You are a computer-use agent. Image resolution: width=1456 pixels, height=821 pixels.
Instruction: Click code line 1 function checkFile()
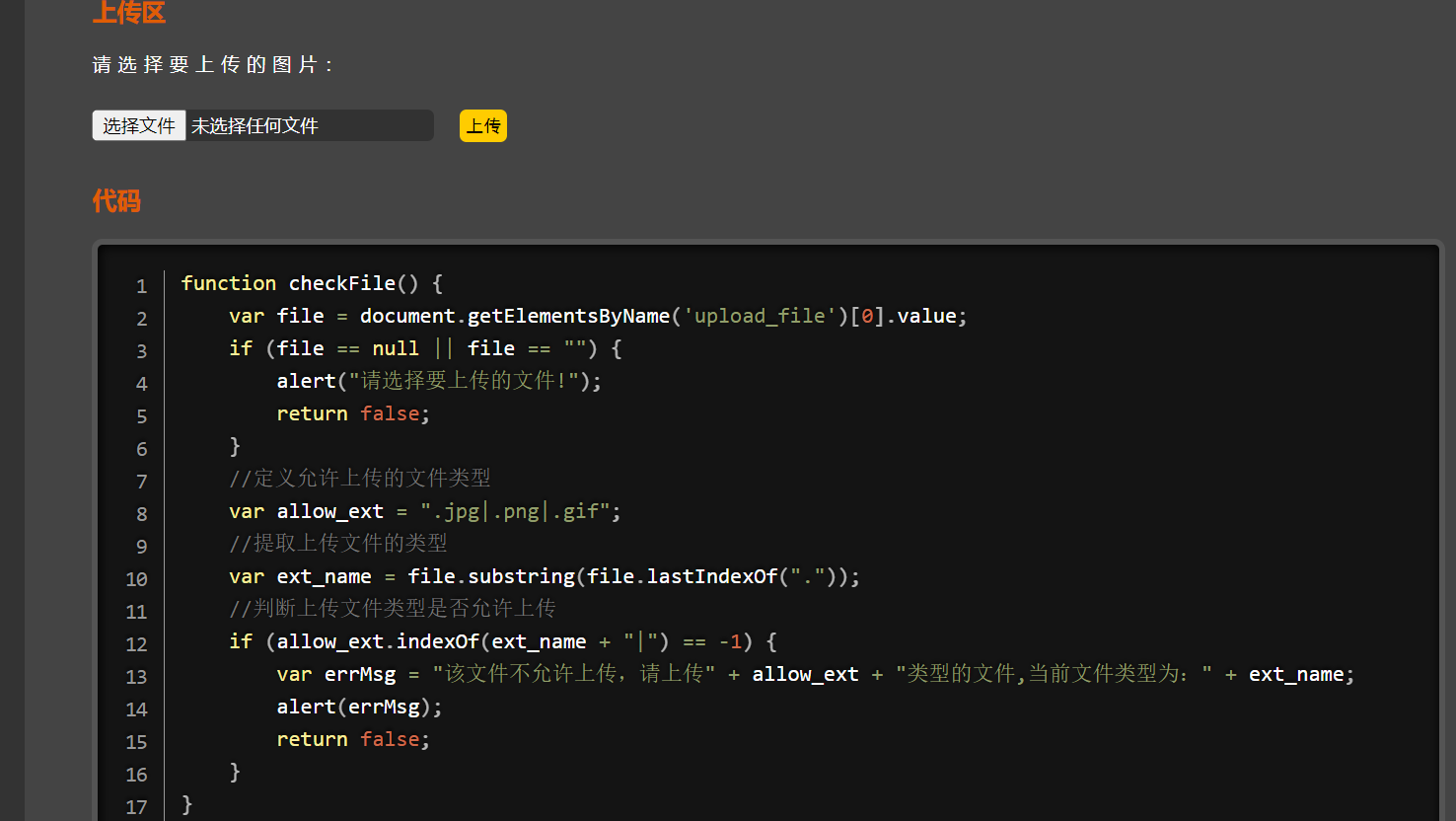tap(312, 283)
